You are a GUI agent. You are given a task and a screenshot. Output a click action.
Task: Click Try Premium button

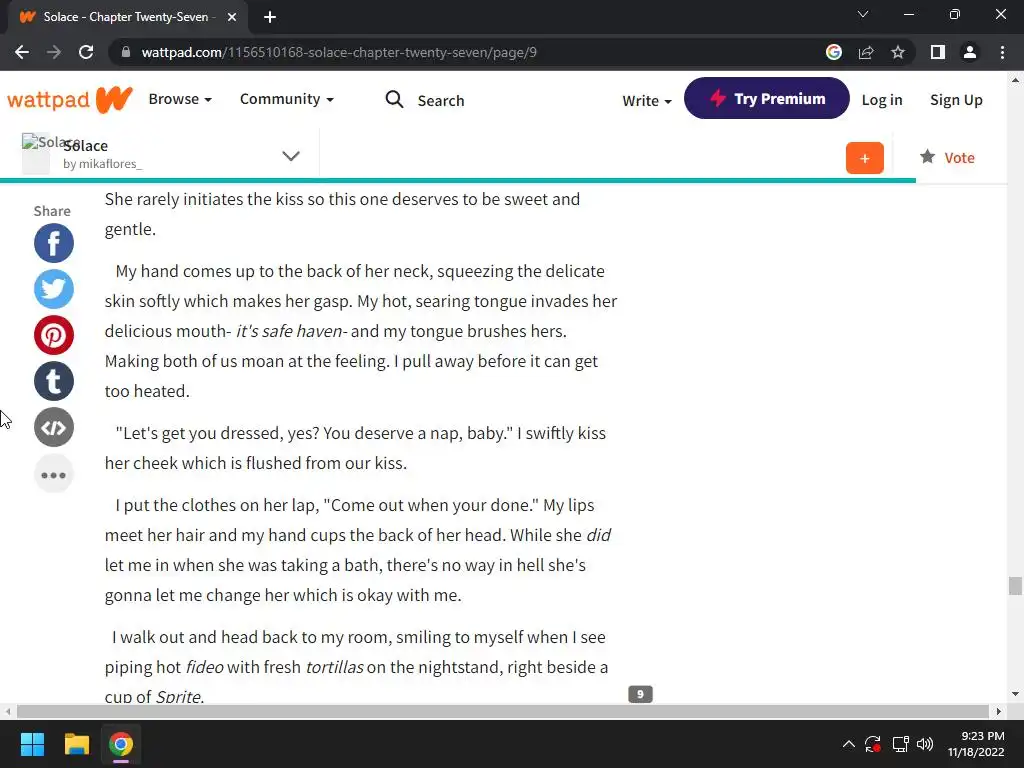[x=767, y=99]
